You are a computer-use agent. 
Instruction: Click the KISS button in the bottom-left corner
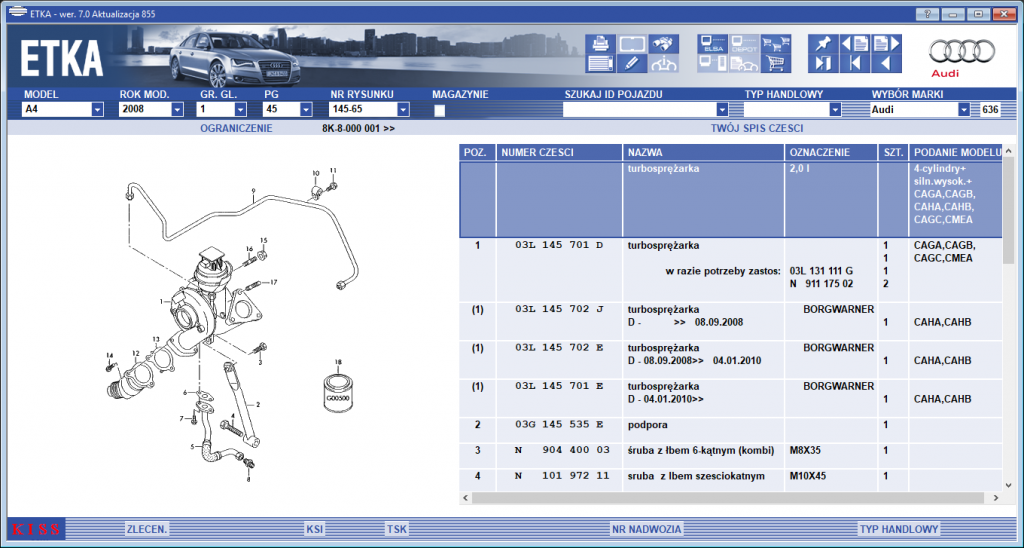pyautogui.click(x=37, y=529)
